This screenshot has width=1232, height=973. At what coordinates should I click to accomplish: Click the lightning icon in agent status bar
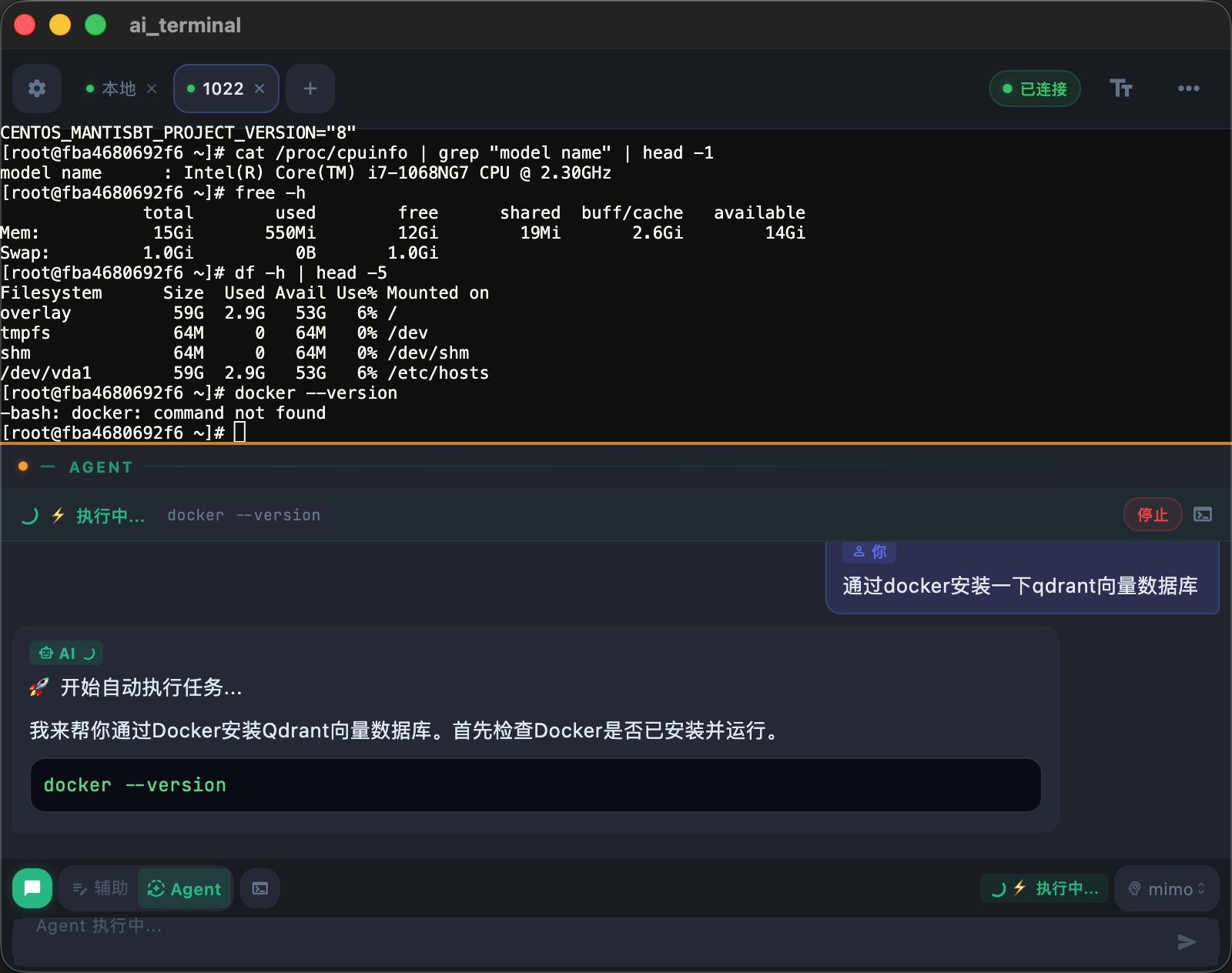[59, 515]
